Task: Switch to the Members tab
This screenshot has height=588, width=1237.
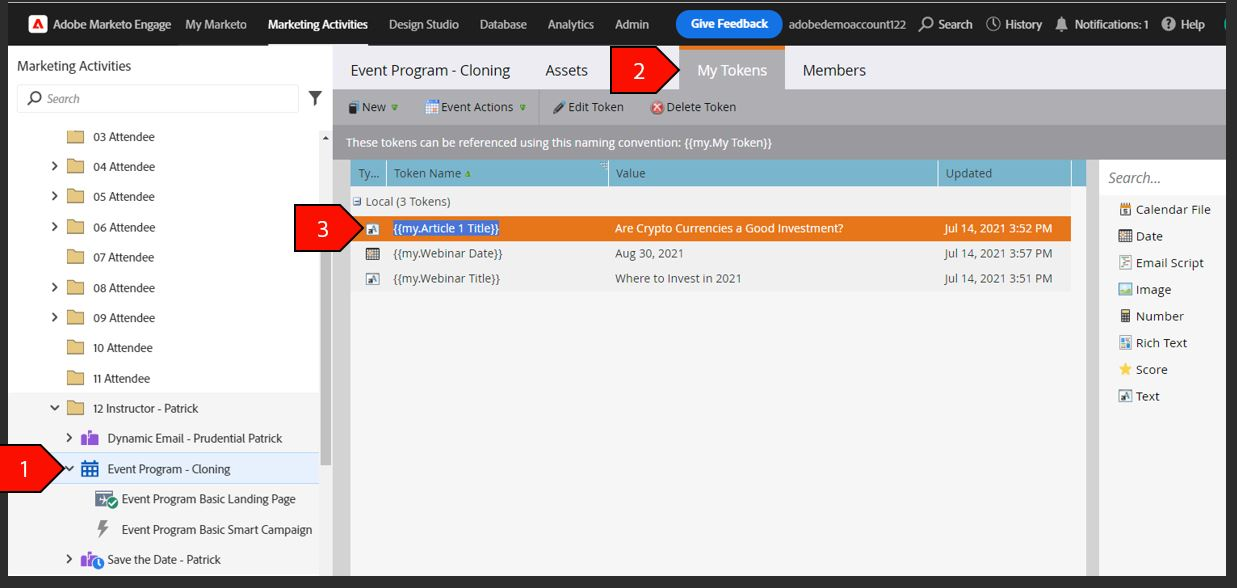Action: tap(834, 70)
